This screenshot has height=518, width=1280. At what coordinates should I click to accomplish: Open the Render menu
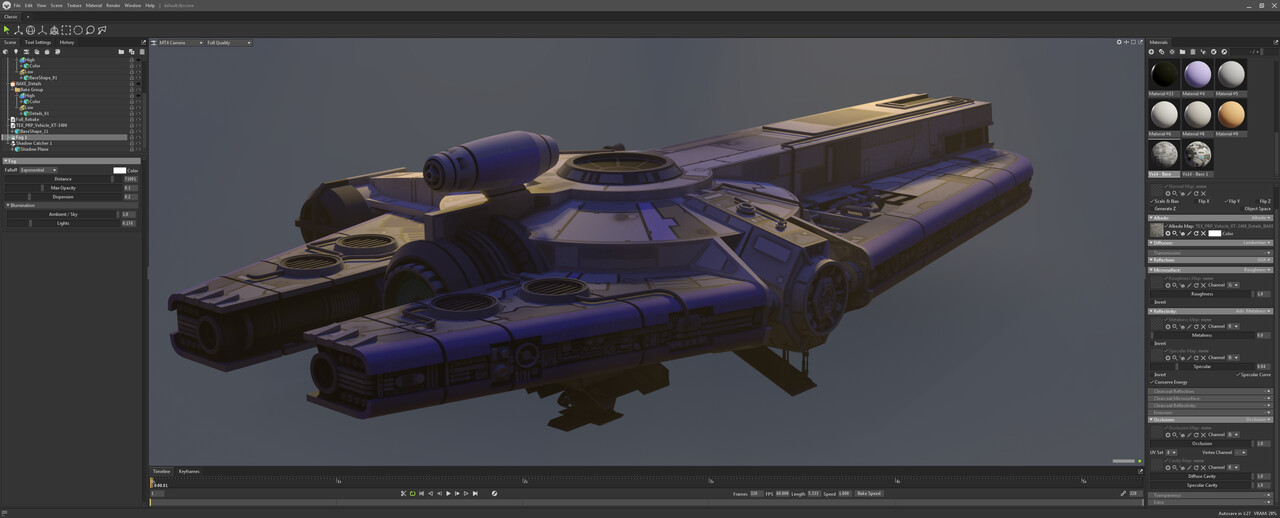113,5
